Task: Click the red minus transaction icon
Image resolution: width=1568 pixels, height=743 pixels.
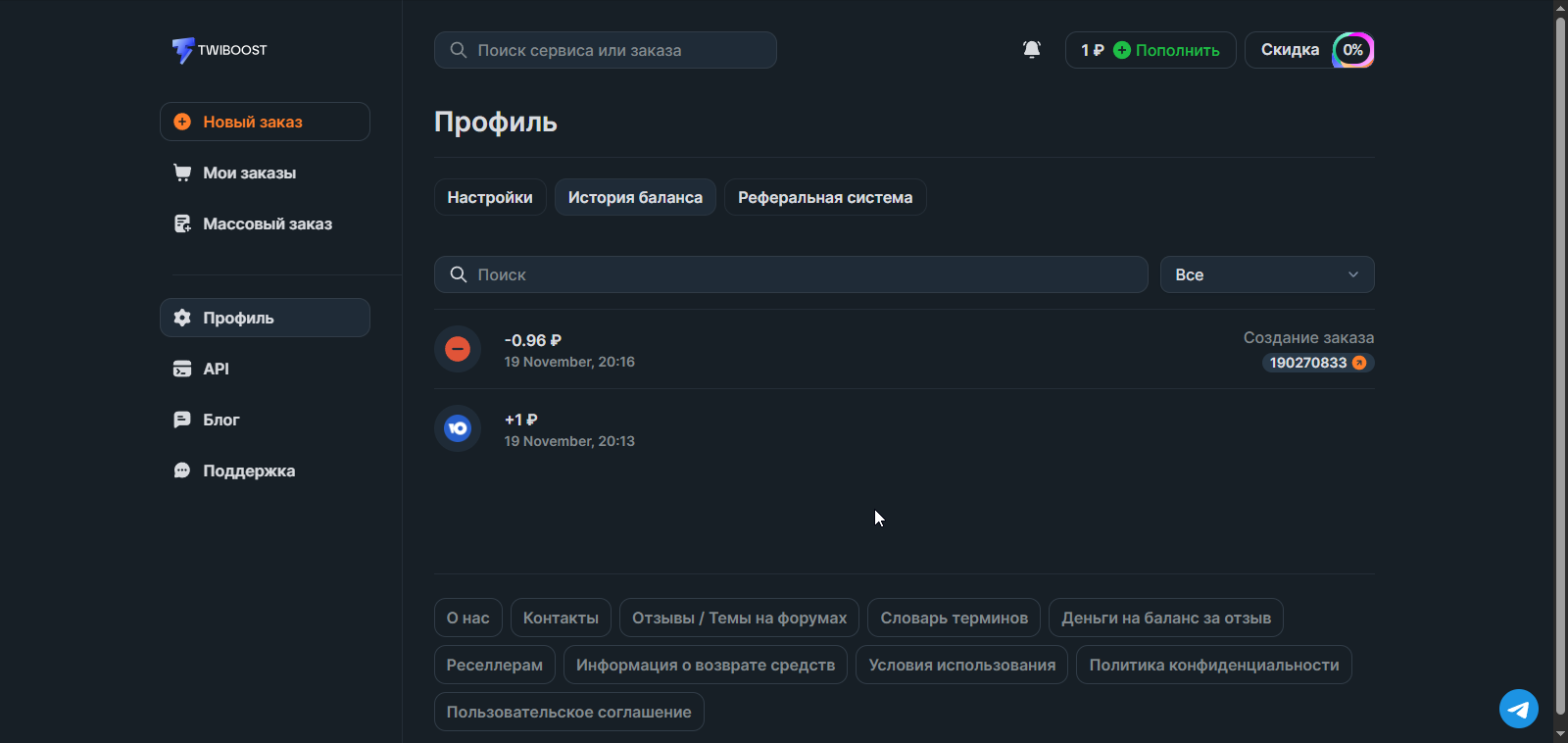Action: pyautogui.click(x=458, y=349)
